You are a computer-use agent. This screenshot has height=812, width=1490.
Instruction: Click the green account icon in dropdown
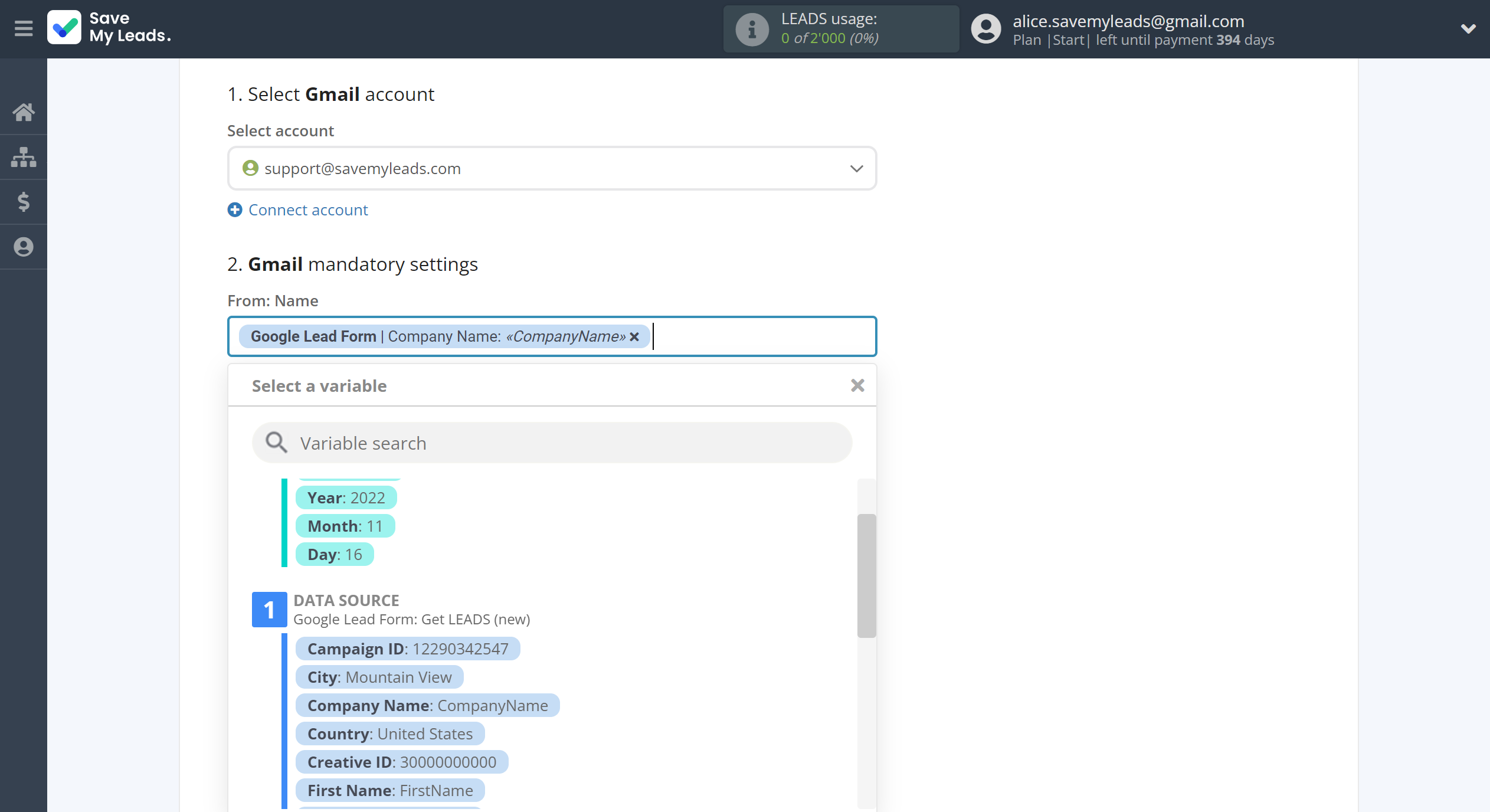click(250, 168)
